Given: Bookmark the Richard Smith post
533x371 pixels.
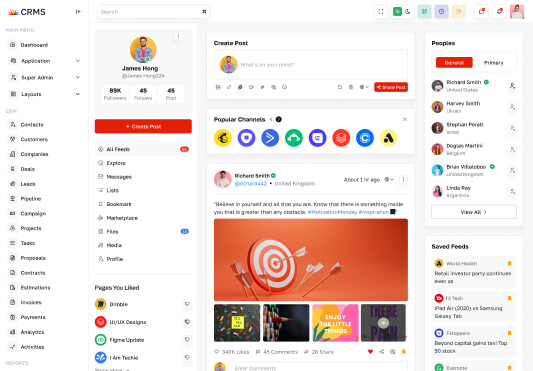Looking at the screenshot, I should (403, 352).
